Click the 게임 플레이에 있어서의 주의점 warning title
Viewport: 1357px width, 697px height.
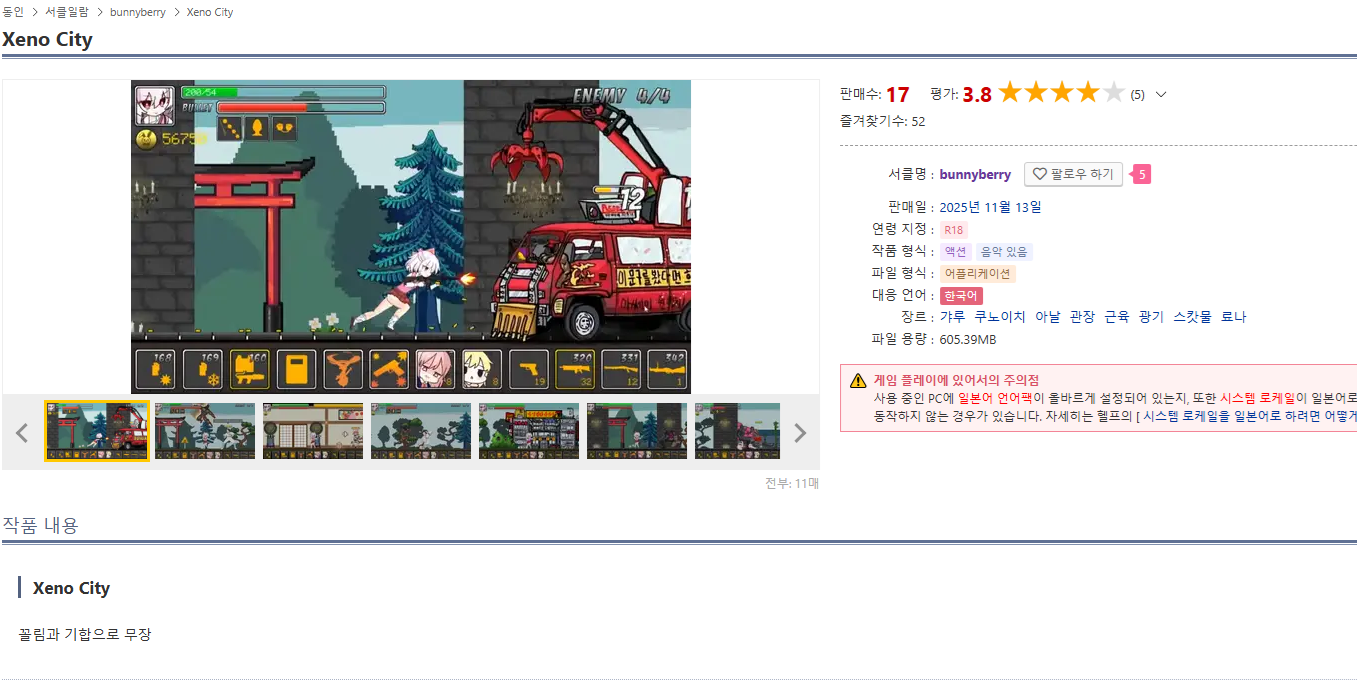coord(956,380)
